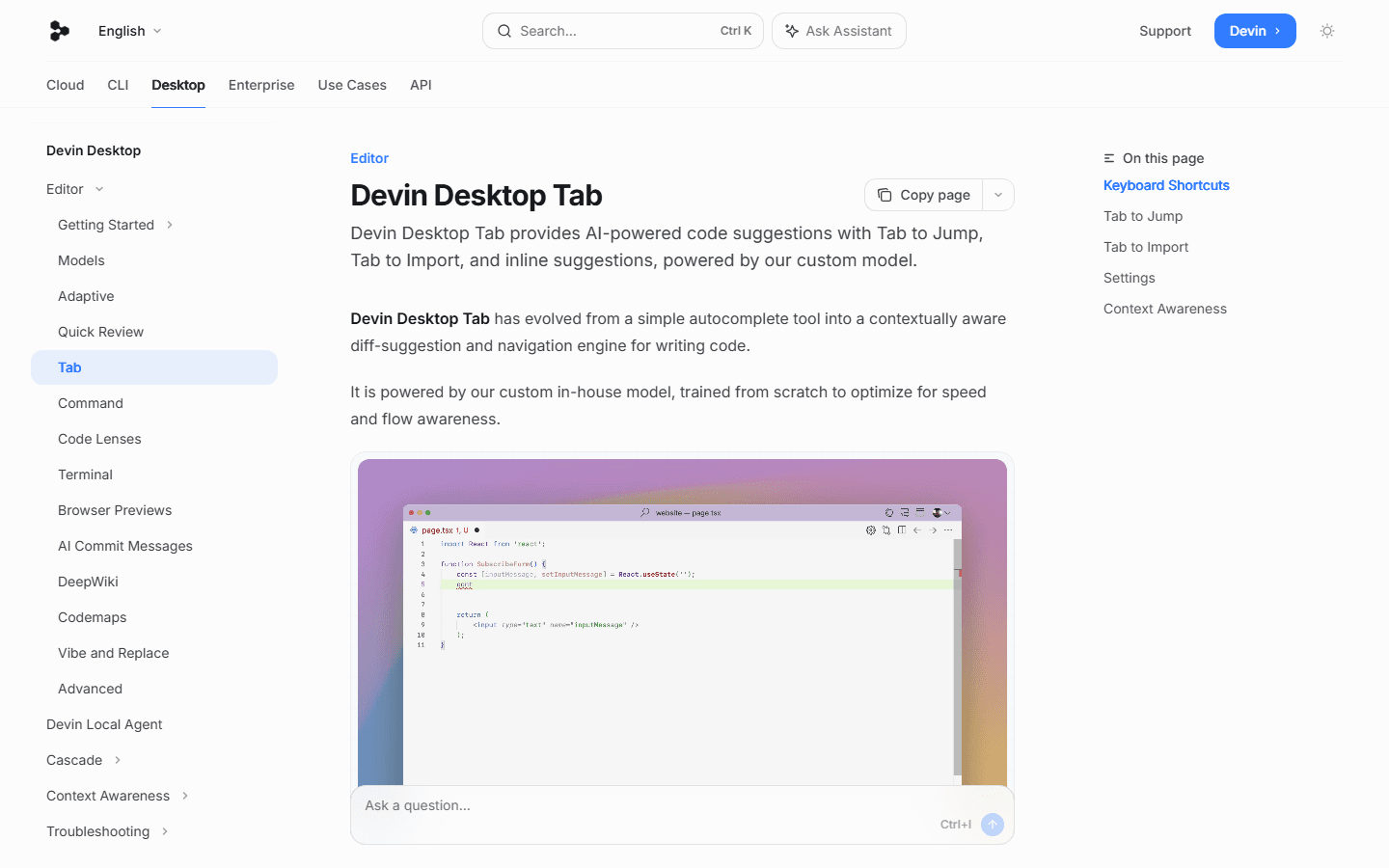Screen dimensions: 1389x868
Task: Click the Search field
Action: (x=623, y=31)
